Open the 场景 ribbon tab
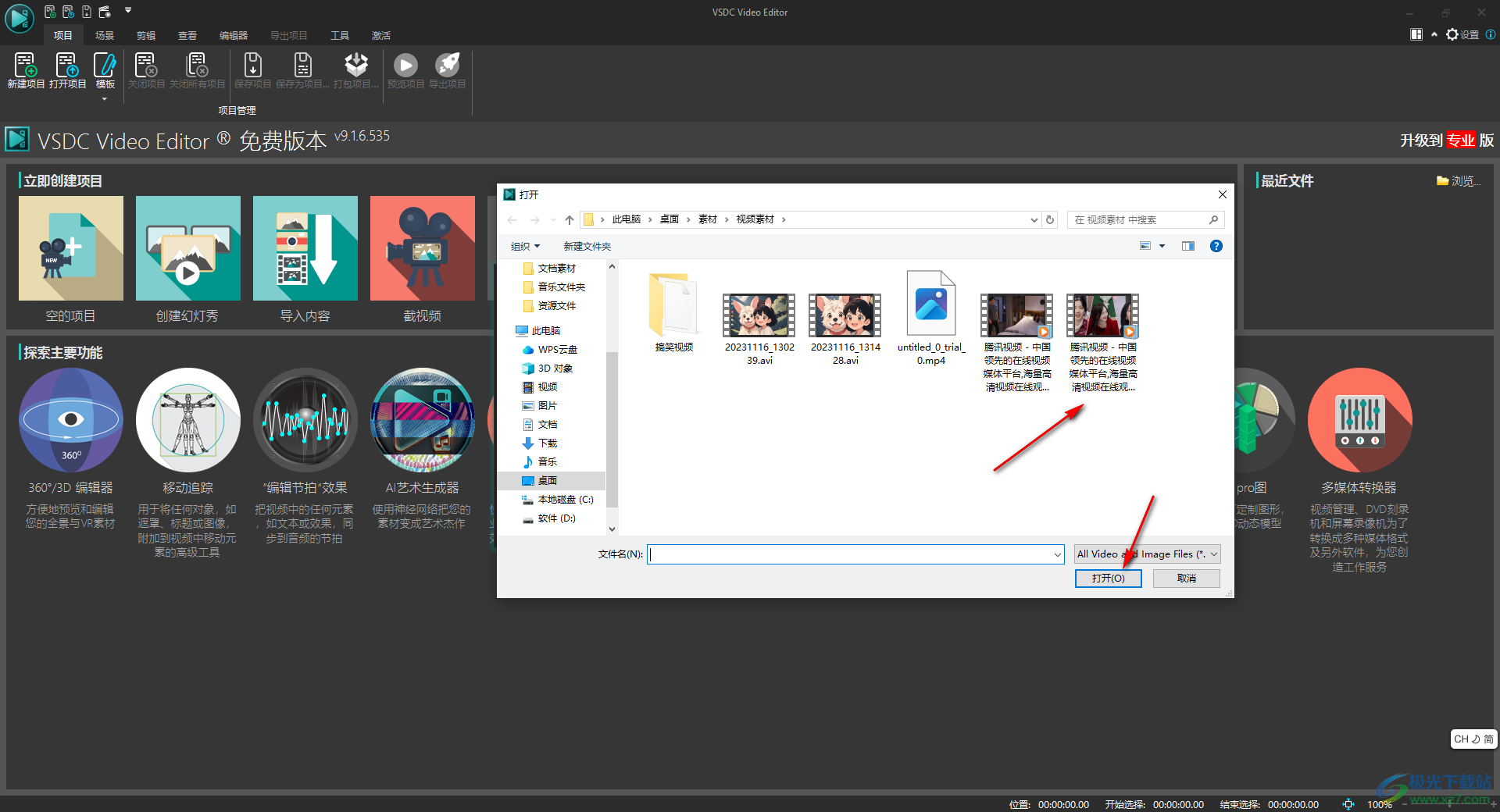 tap(105, 35)
